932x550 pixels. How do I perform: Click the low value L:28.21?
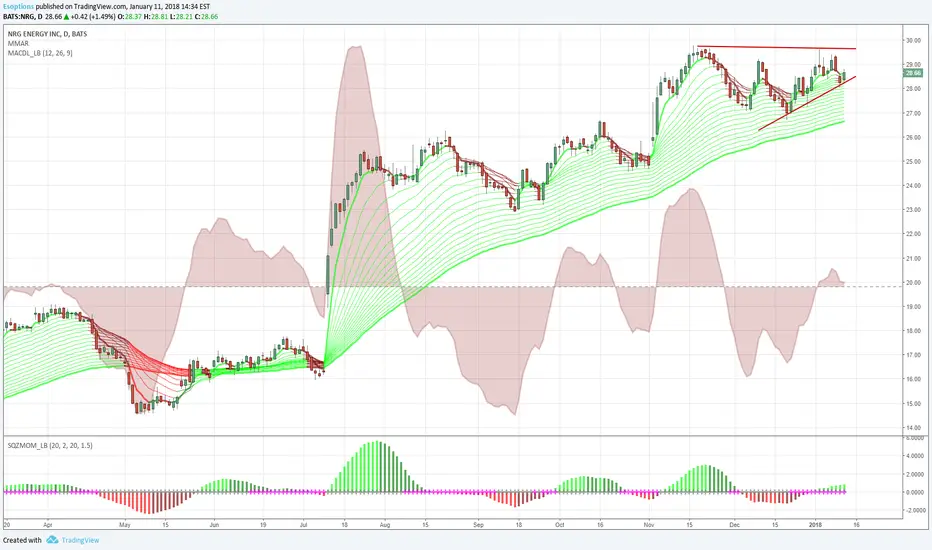pos(181,17)
